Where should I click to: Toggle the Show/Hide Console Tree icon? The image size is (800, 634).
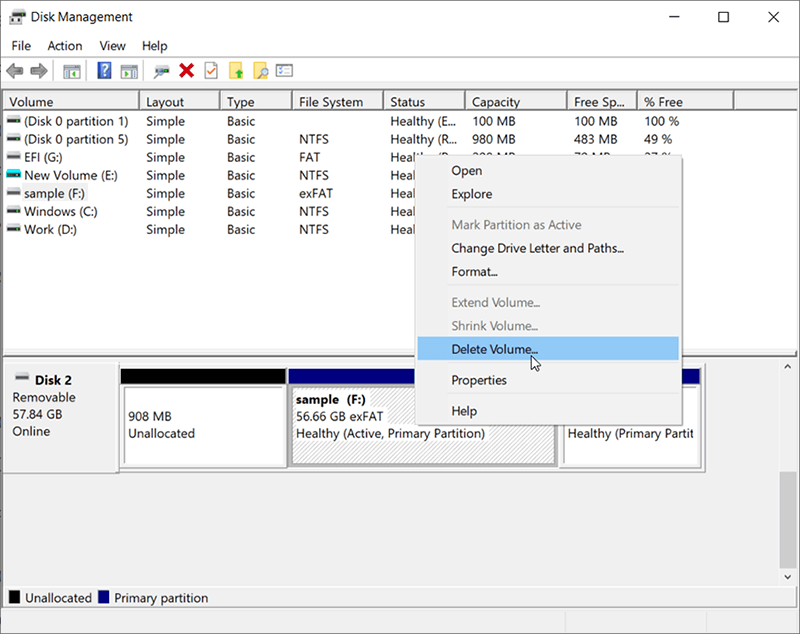coord(71,70)
